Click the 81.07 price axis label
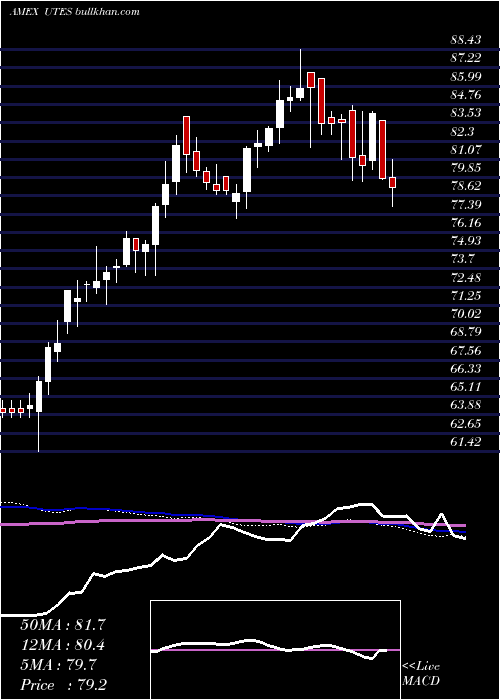Viewport: 500px width, 700px height. (x=466, y=150)
